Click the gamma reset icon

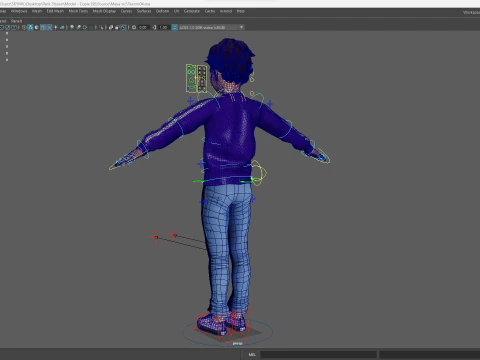coord(154,27)
